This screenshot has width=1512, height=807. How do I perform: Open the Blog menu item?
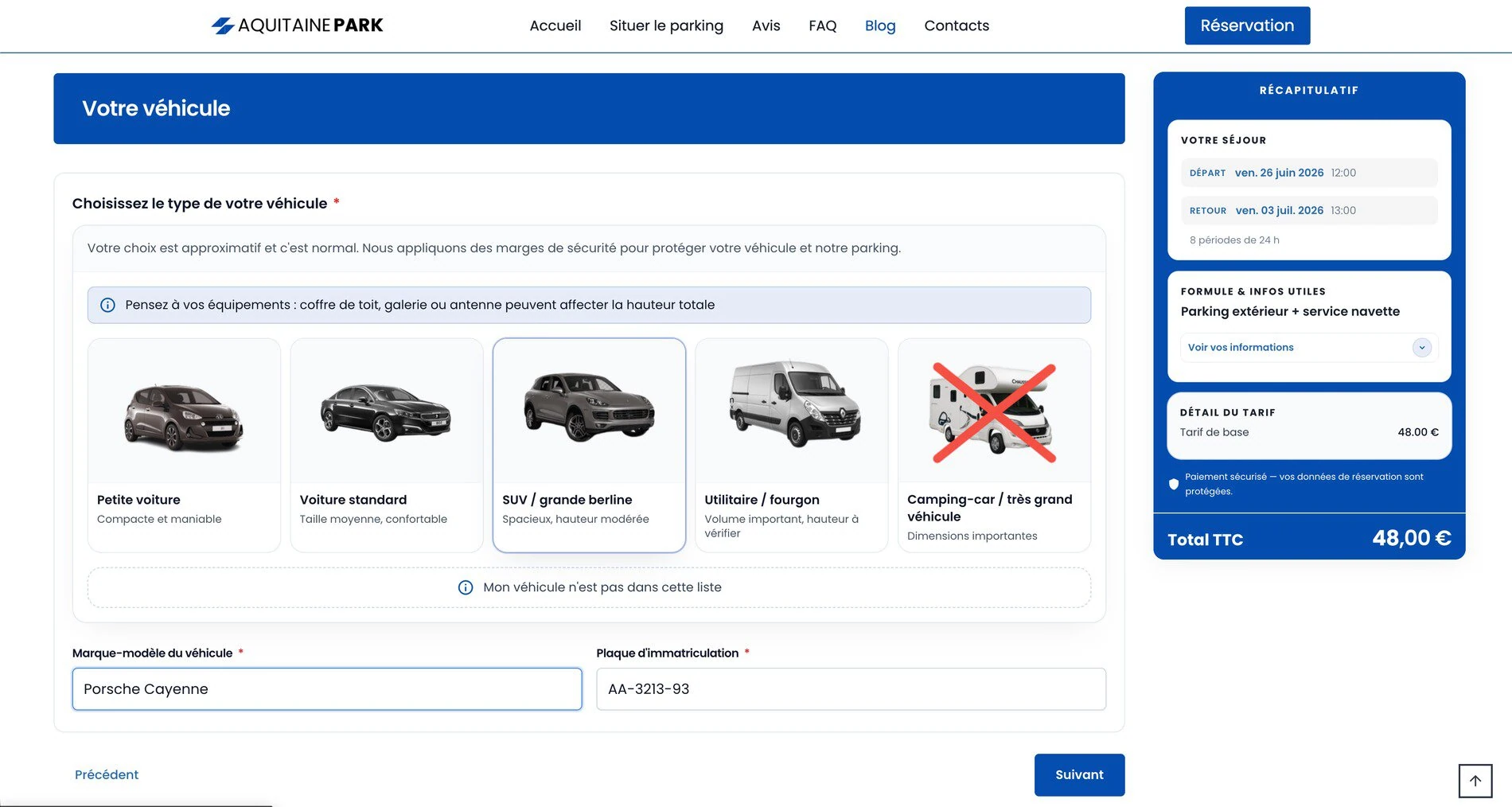(880, 25)
